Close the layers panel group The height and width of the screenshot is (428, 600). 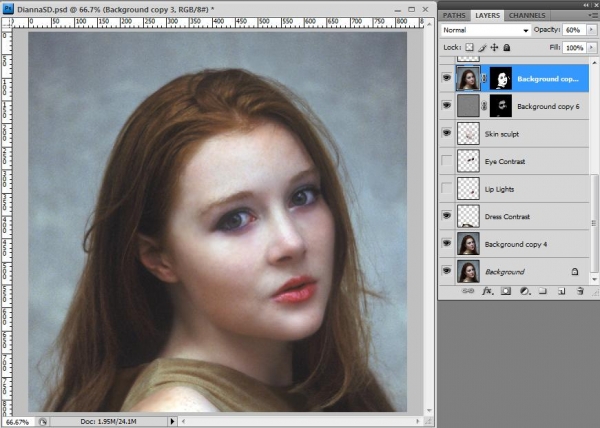point(595,5)
